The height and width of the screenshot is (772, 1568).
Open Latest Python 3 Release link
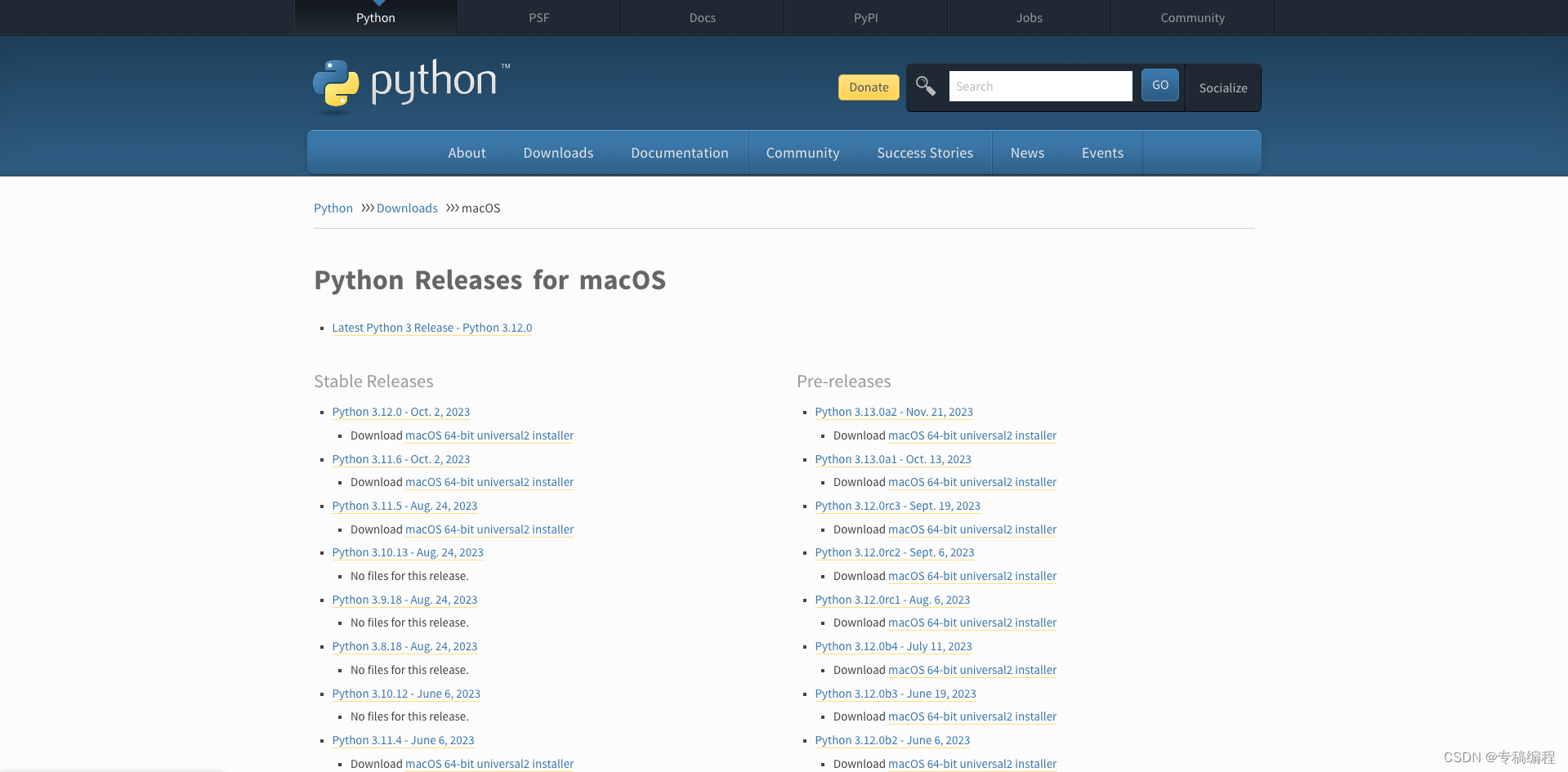click(x=432, y=328)
